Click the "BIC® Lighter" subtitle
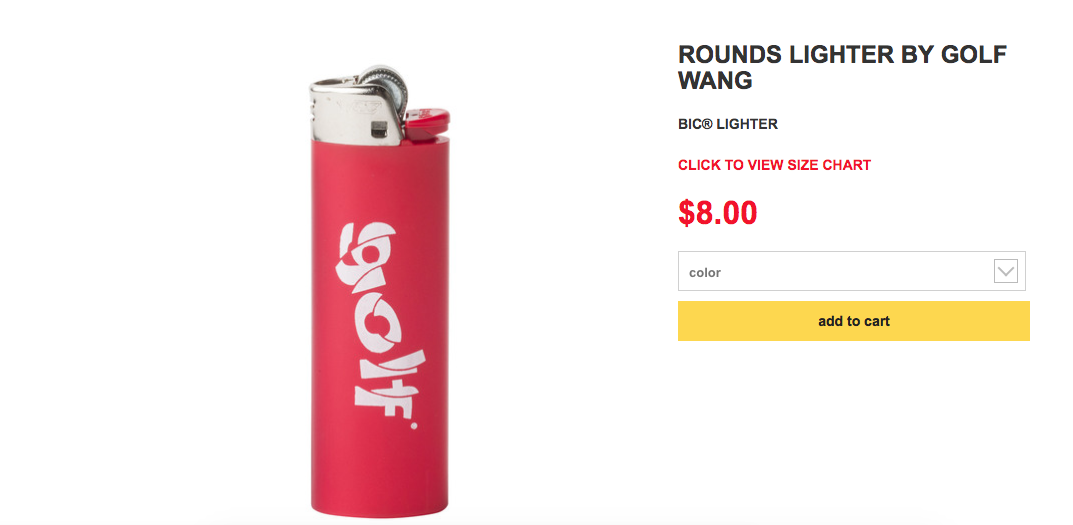 [727, 125]
